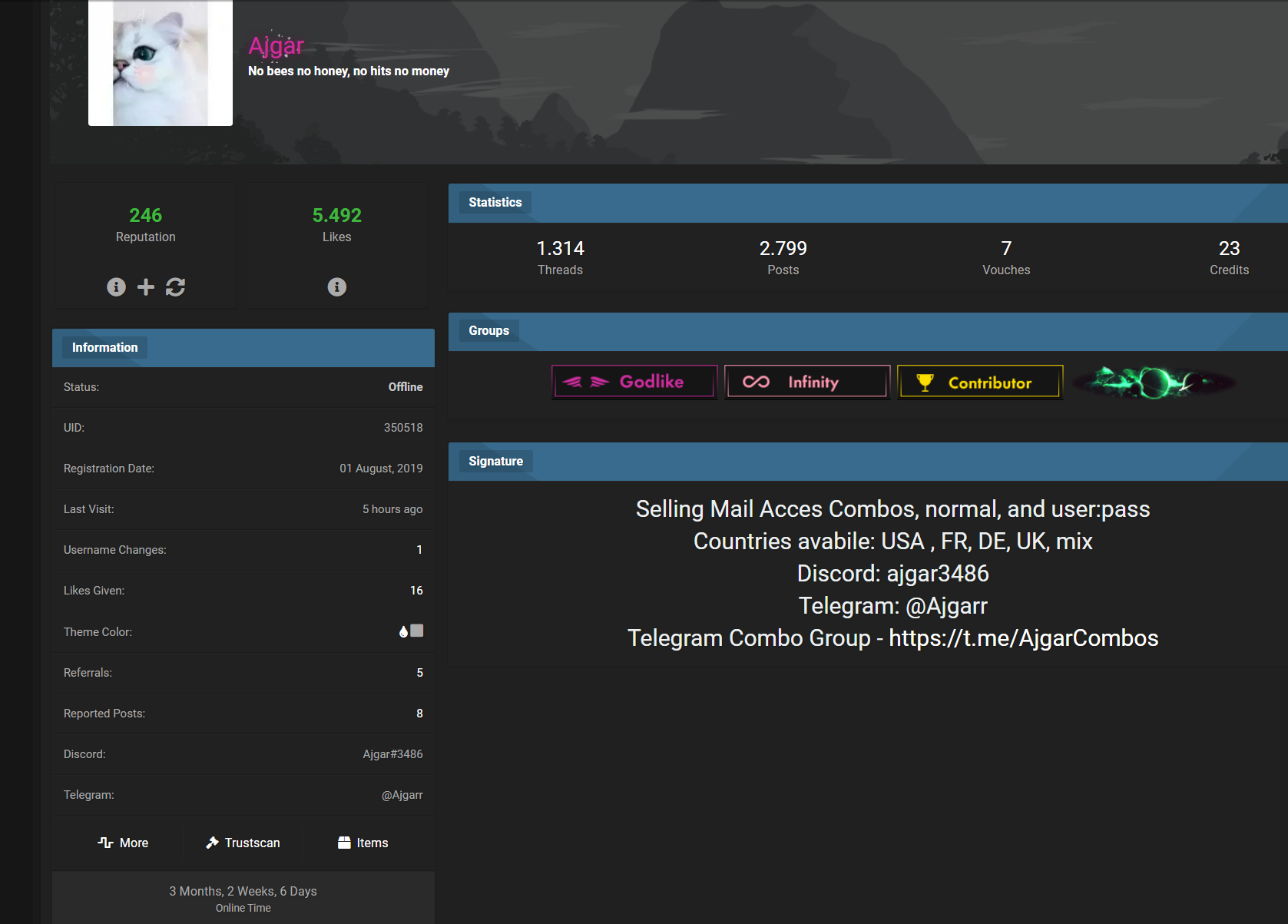Image resolution: width=1288 pixels, height=924 pixels.
Task: Click the Referrals count 5
Action: pos(419,673)
